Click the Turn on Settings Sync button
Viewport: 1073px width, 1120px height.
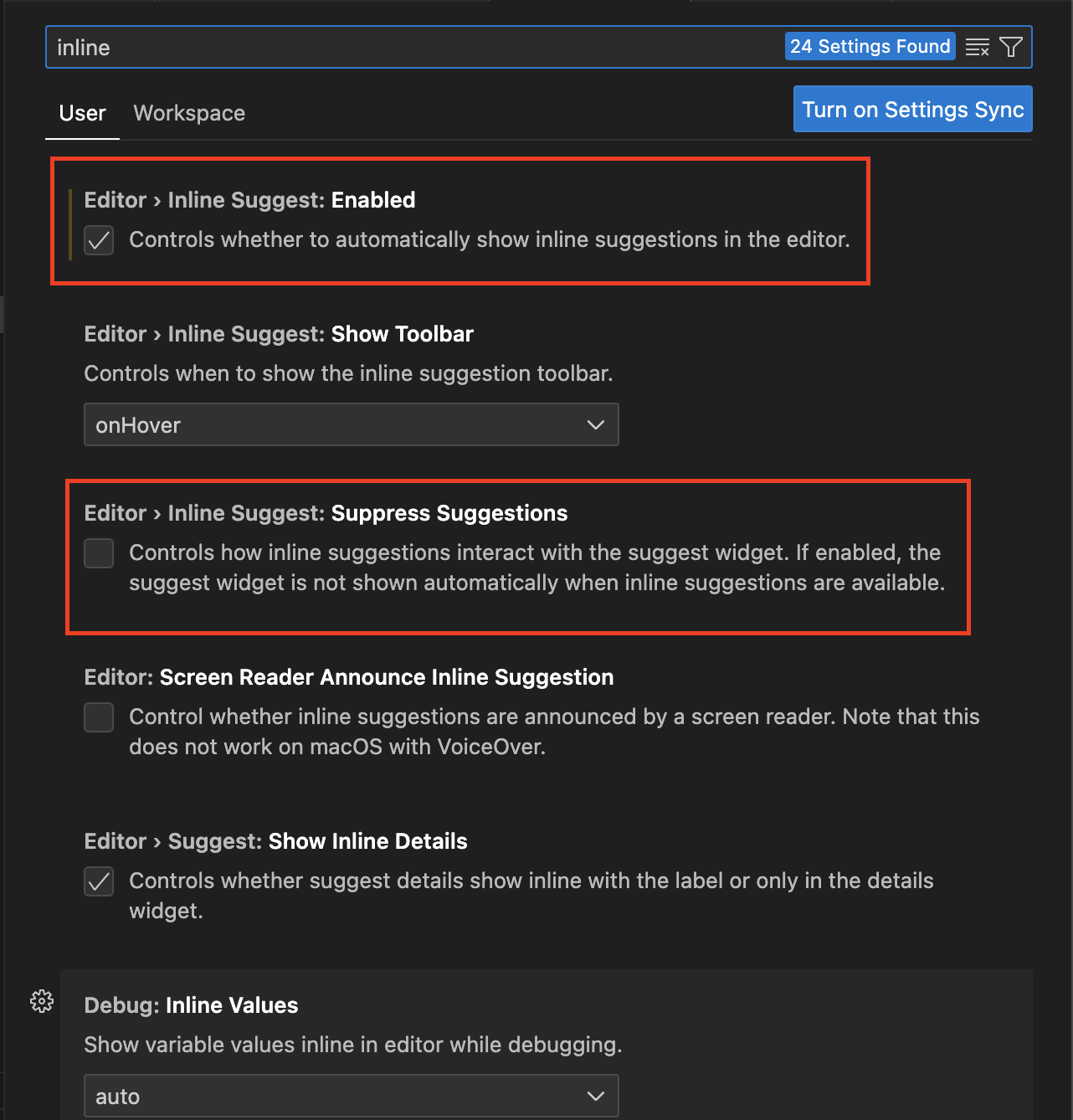[911, 109]
